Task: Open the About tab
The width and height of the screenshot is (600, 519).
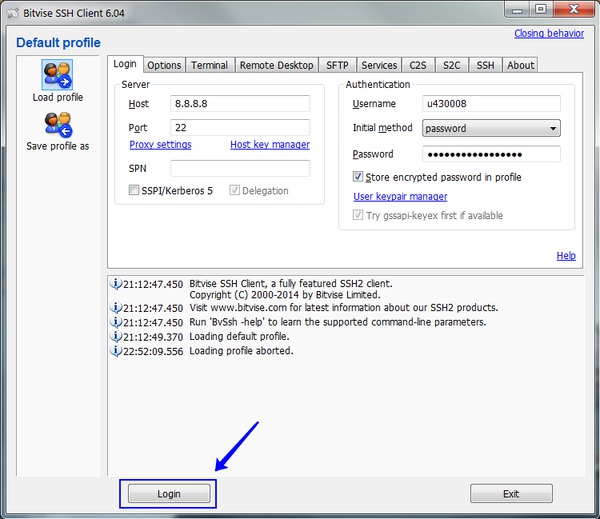Action: (520, 65)
